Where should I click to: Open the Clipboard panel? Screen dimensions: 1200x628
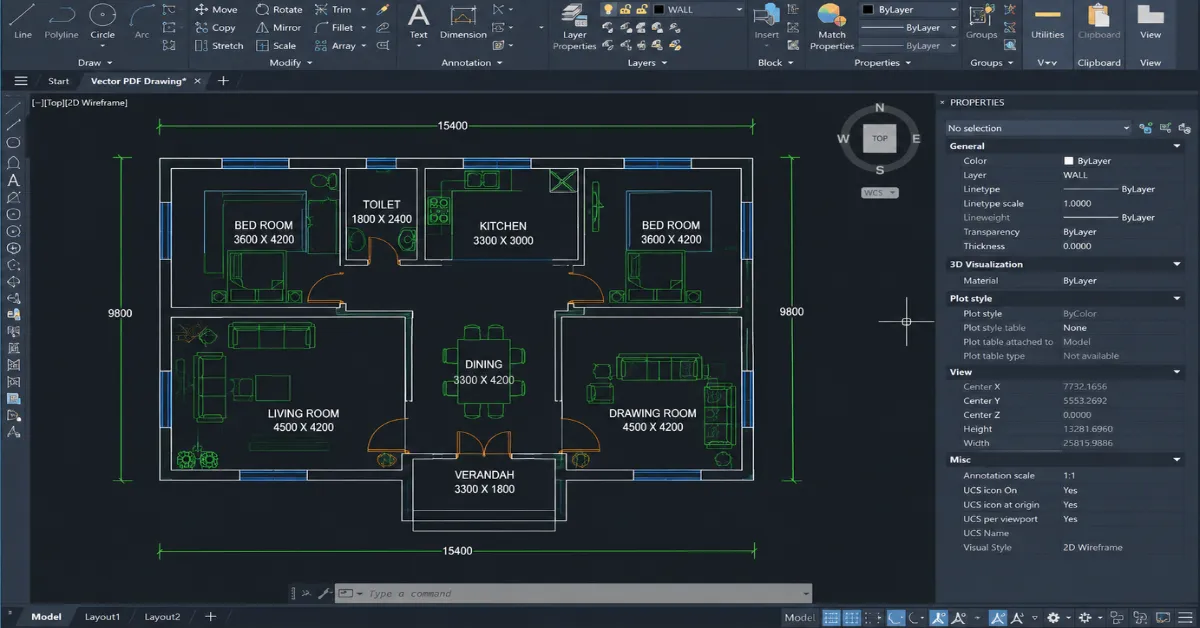[x=1099, y=21]
